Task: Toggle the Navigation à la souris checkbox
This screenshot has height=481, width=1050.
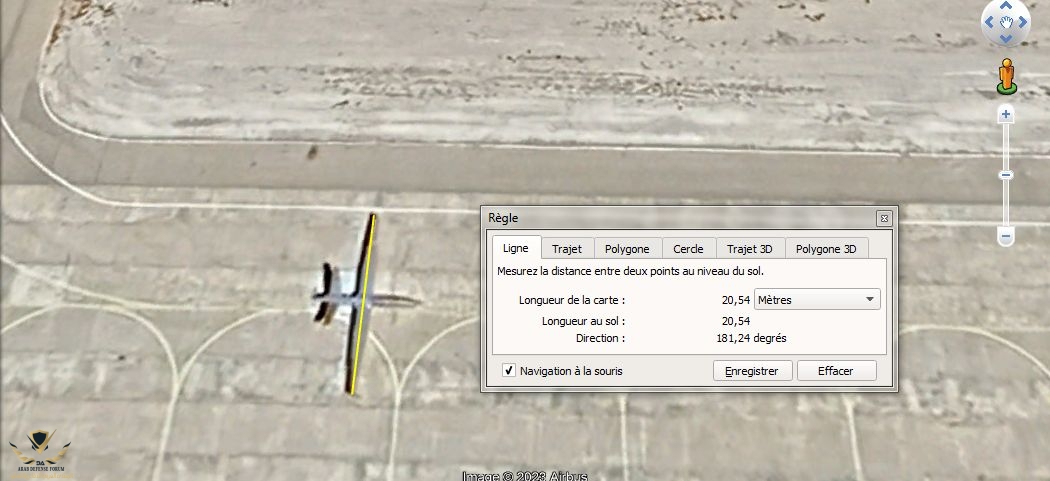Action: 509,370
